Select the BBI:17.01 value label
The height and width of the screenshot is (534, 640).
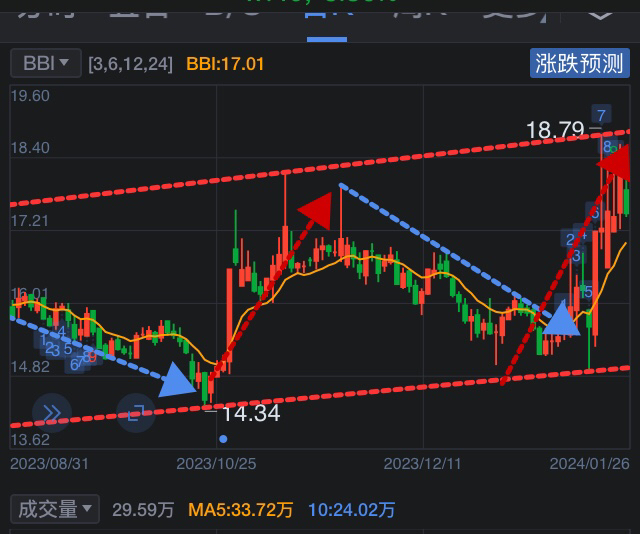click(225, 64)
